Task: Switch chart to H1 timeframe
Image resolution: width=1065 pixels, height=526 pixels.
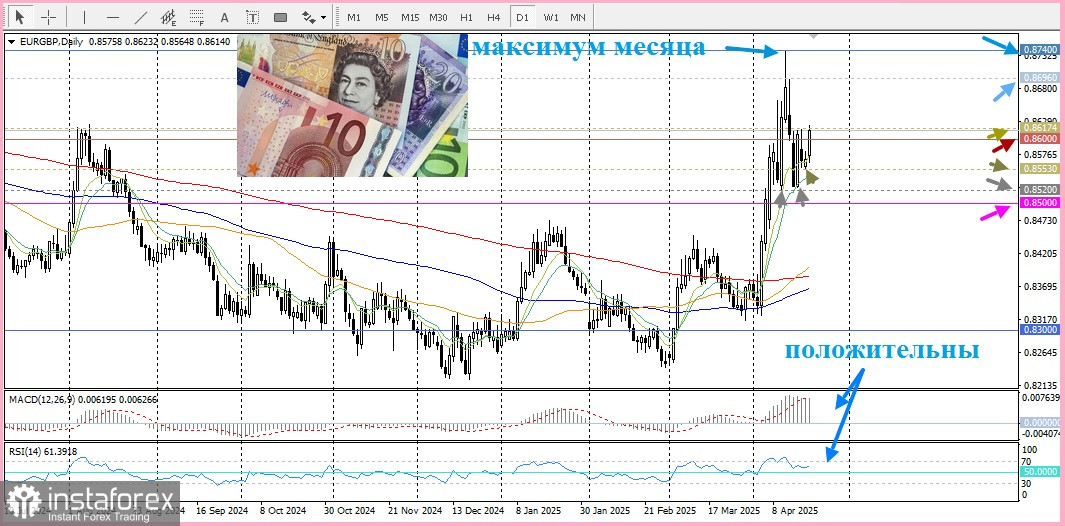Action: click(x=466, y=17)
